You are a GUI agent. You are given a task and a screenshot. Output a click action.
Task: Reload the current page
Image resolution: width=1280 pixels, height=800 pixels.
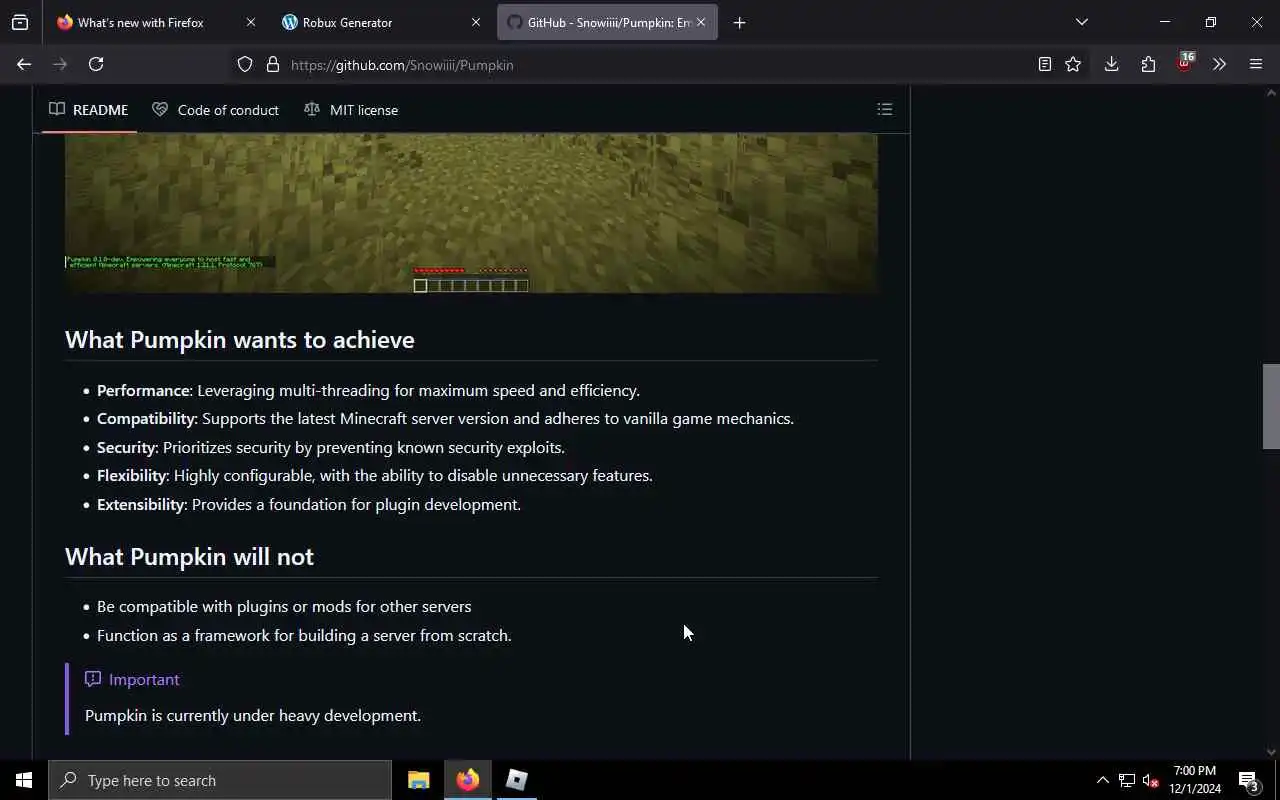point(96,64)
